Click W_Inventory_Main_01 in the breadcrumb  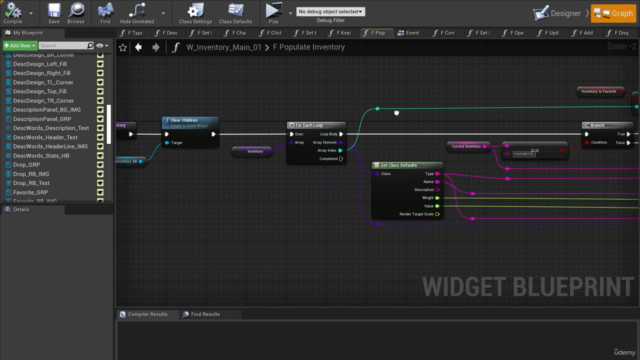pyautogui.click(x=224, y=47)
